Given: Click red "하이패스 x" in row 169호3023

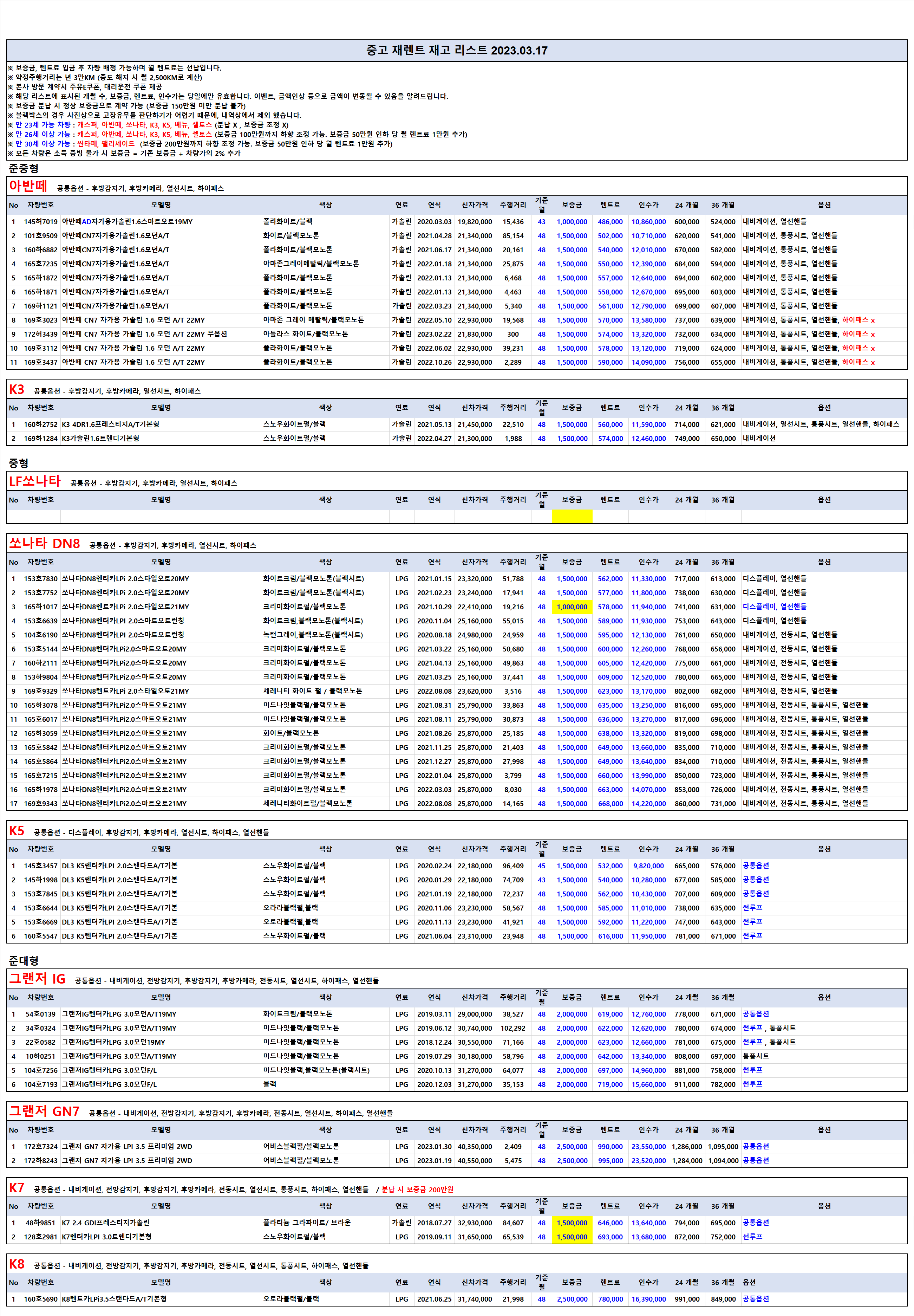Looking at the screenshot, I should [x=858, y=320].
